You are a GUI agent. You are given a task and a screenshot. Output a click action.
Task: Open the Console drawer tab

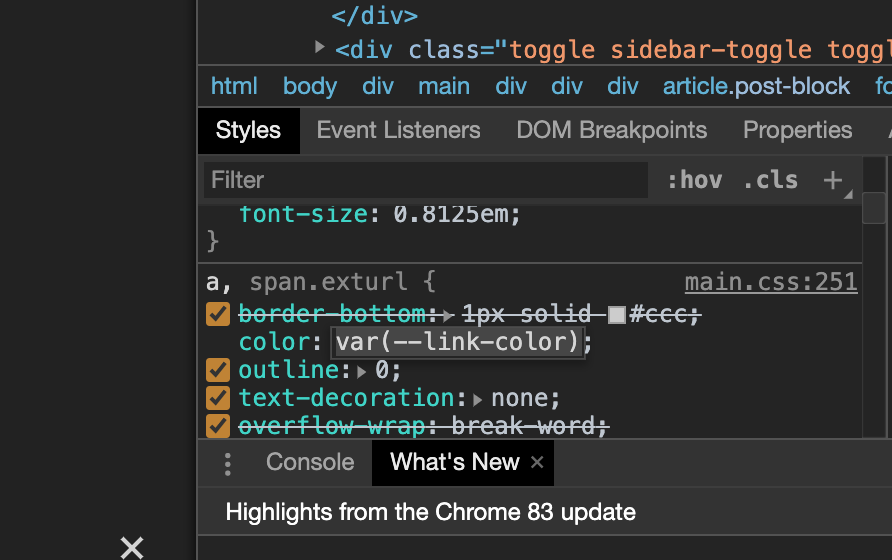click(310, 462)
